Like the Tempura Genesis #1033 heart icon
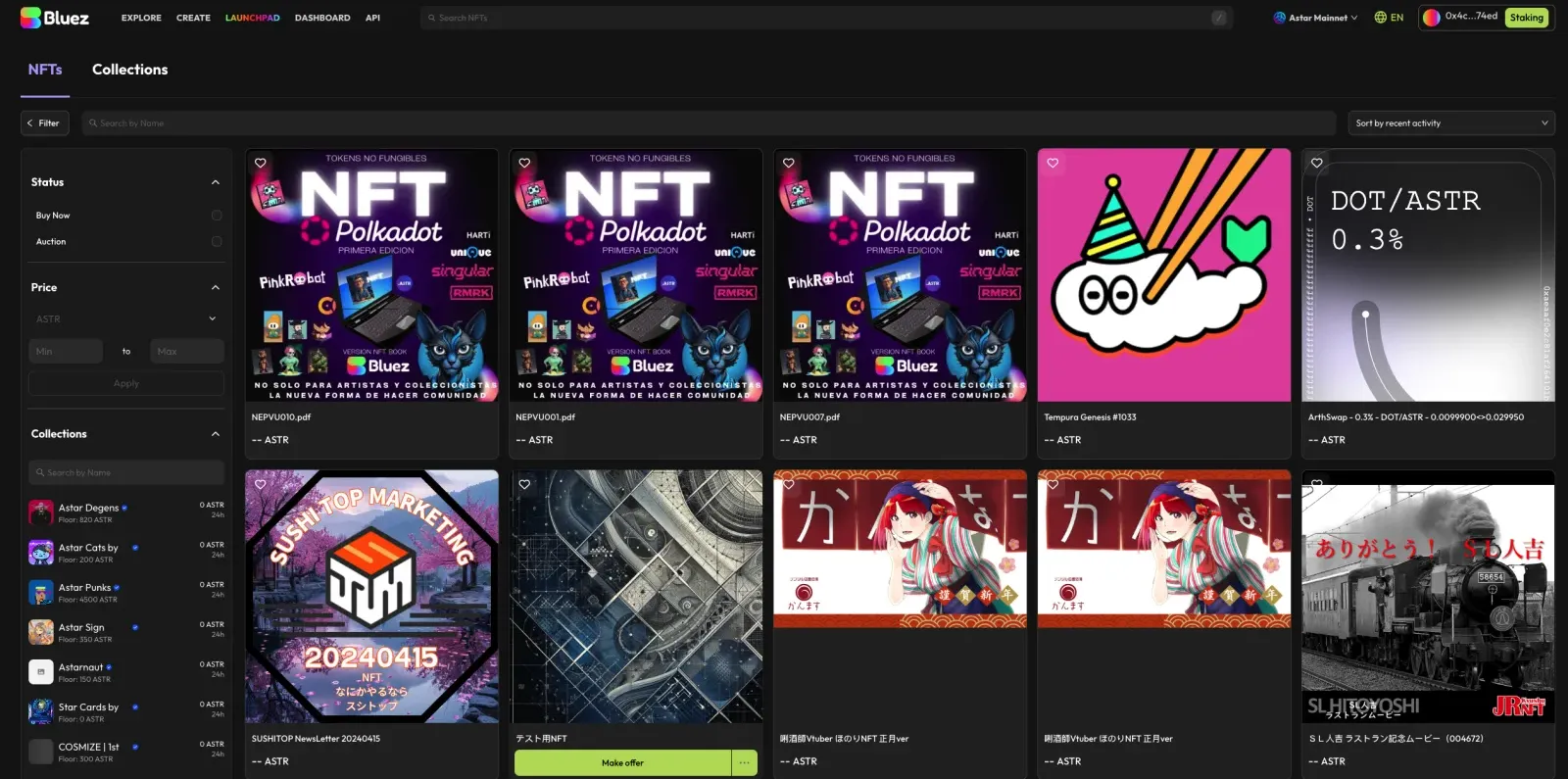 (1053, 164)
